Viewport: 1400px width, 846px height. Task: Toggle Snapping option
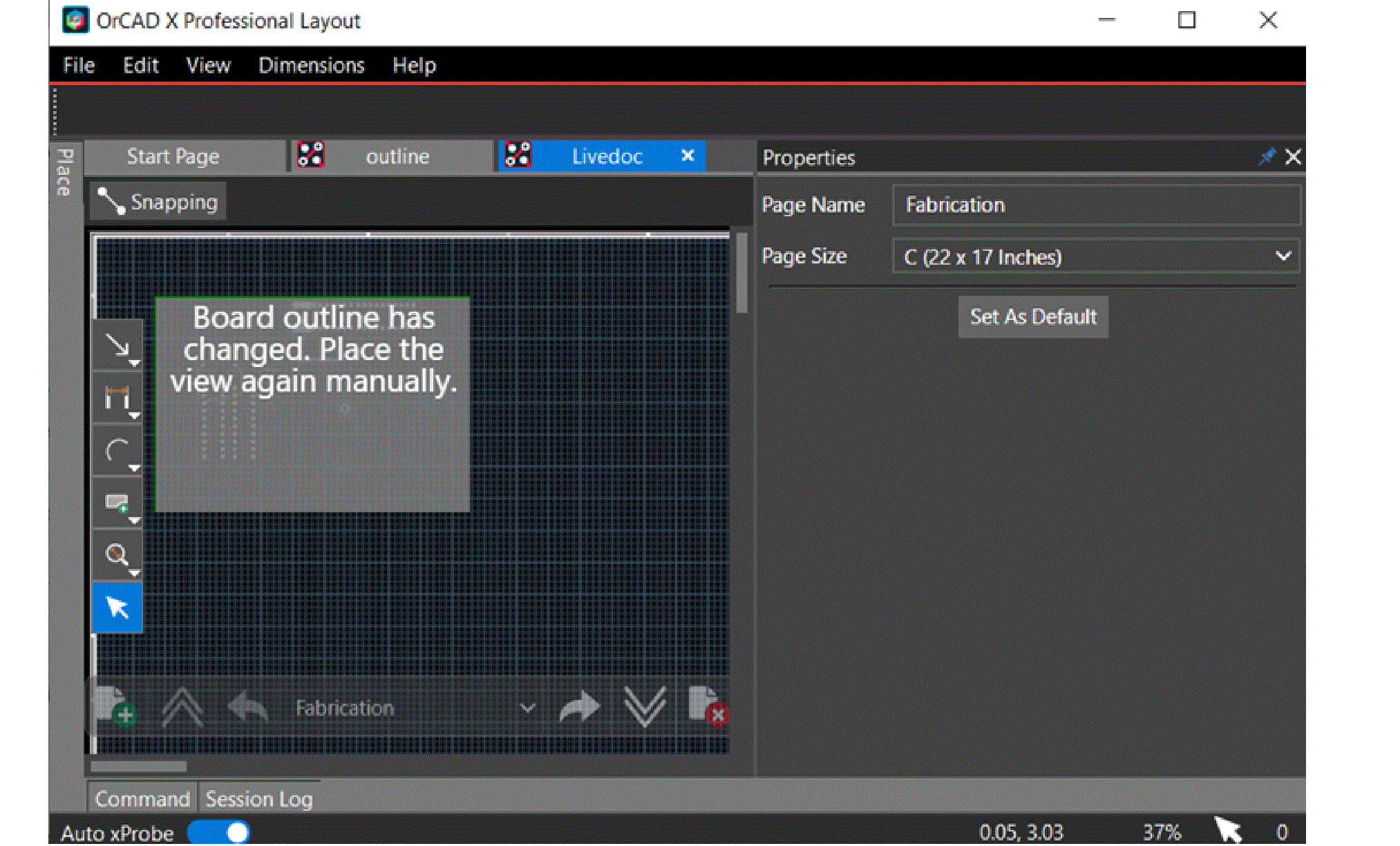158,202
